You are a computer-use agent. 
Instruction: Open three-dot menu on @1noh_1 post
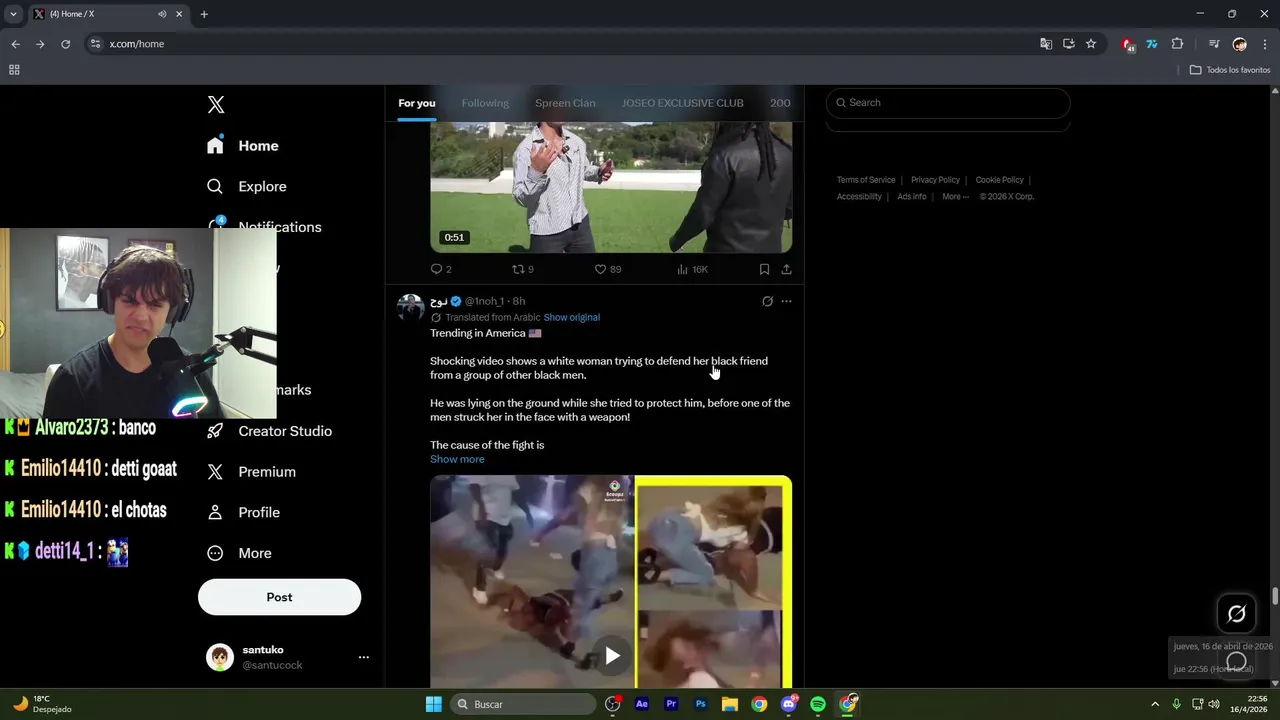pos(786,301)
